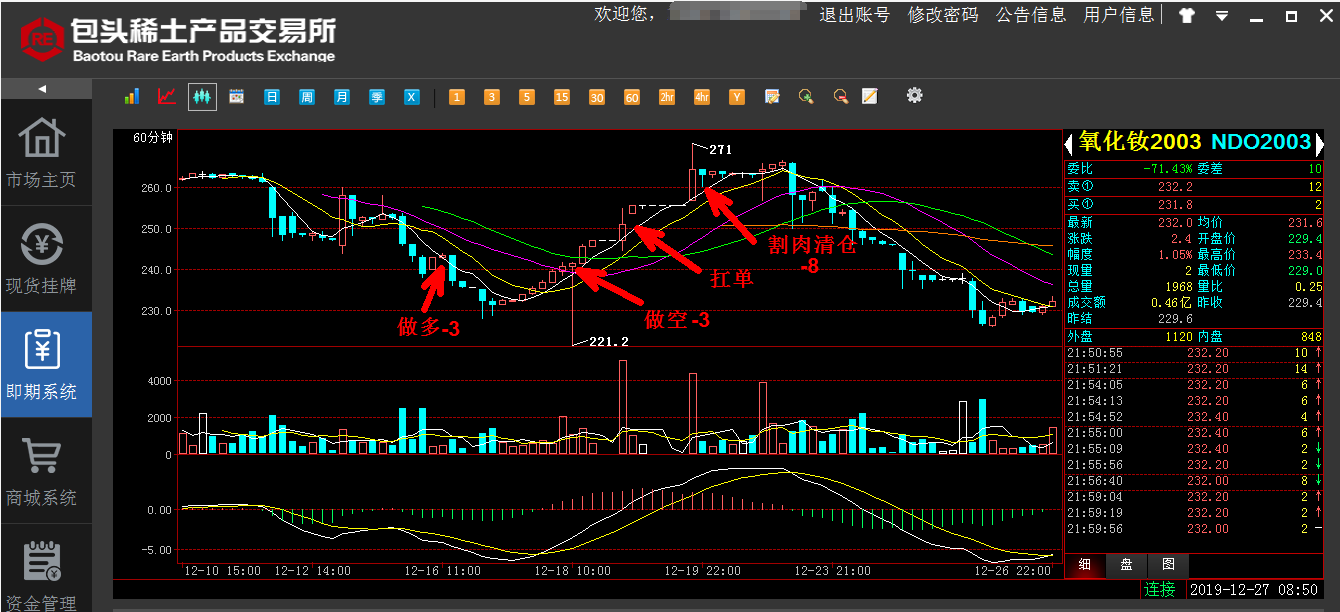The image size is (1340, 612).
Task: Open the title bar dropdown triangle menu
Action: (1222, 15)
